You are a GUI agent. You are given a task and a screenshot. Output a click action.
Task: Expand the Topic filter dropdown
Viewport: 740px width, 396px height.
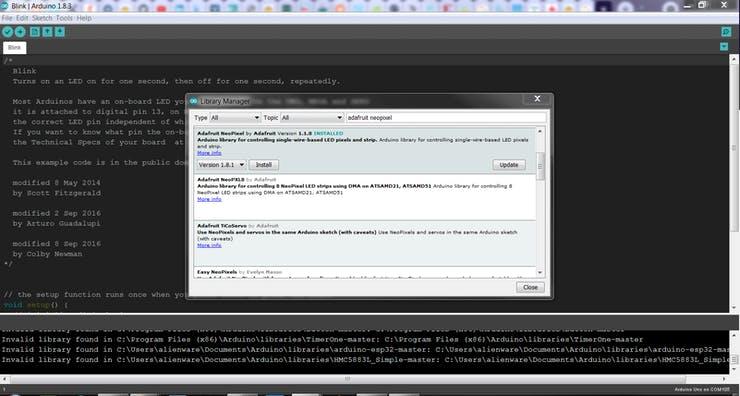point(311,118)
